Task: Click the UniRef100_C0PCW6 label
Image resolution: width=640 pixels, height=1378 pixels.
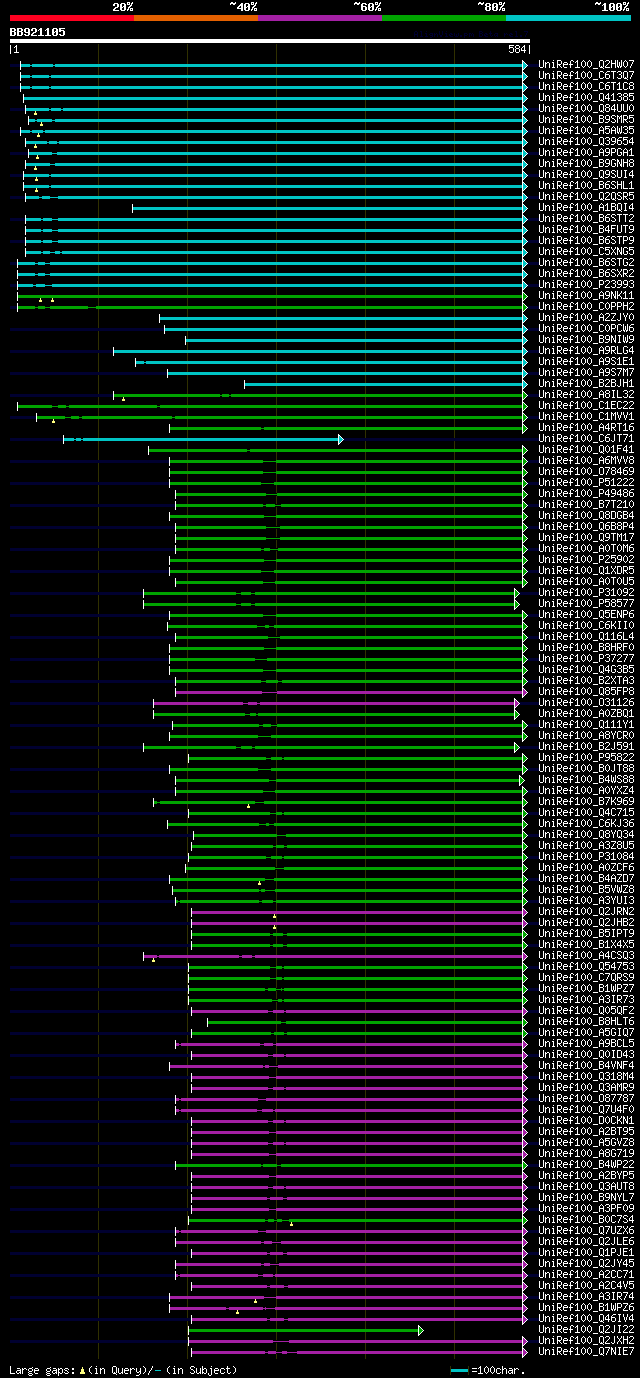Action: (586, 329)
